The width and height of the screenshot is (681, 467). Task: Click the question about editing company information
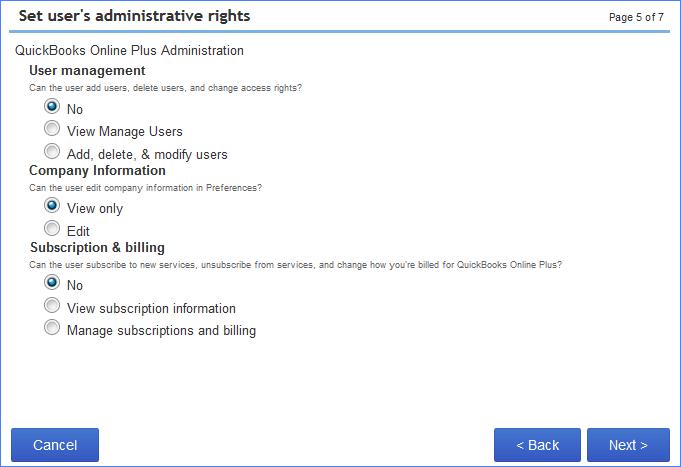click(x=145, y=188)
